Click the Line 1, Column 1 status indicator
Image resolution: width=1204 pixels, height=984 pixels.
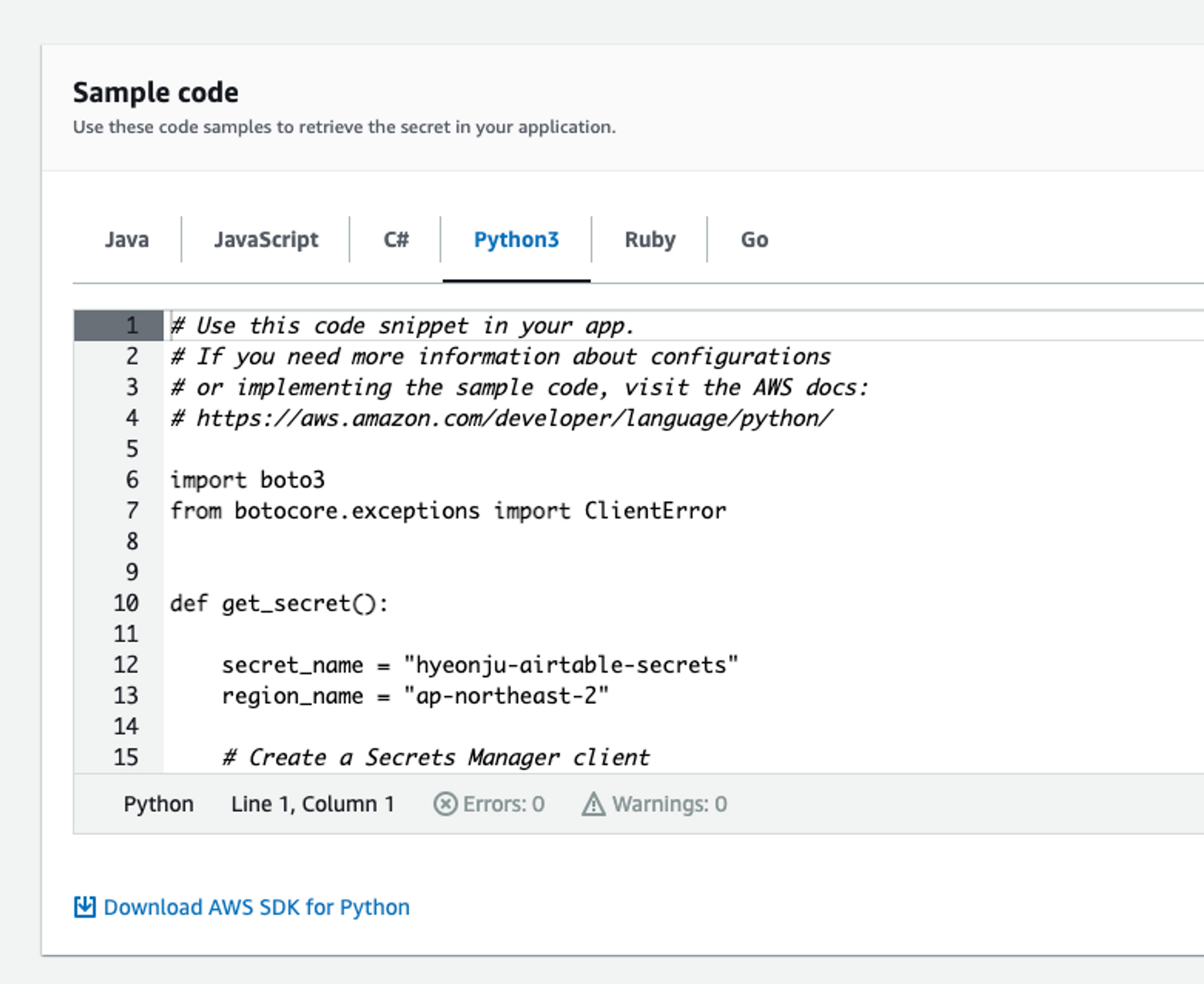click(x=312, y=804)
